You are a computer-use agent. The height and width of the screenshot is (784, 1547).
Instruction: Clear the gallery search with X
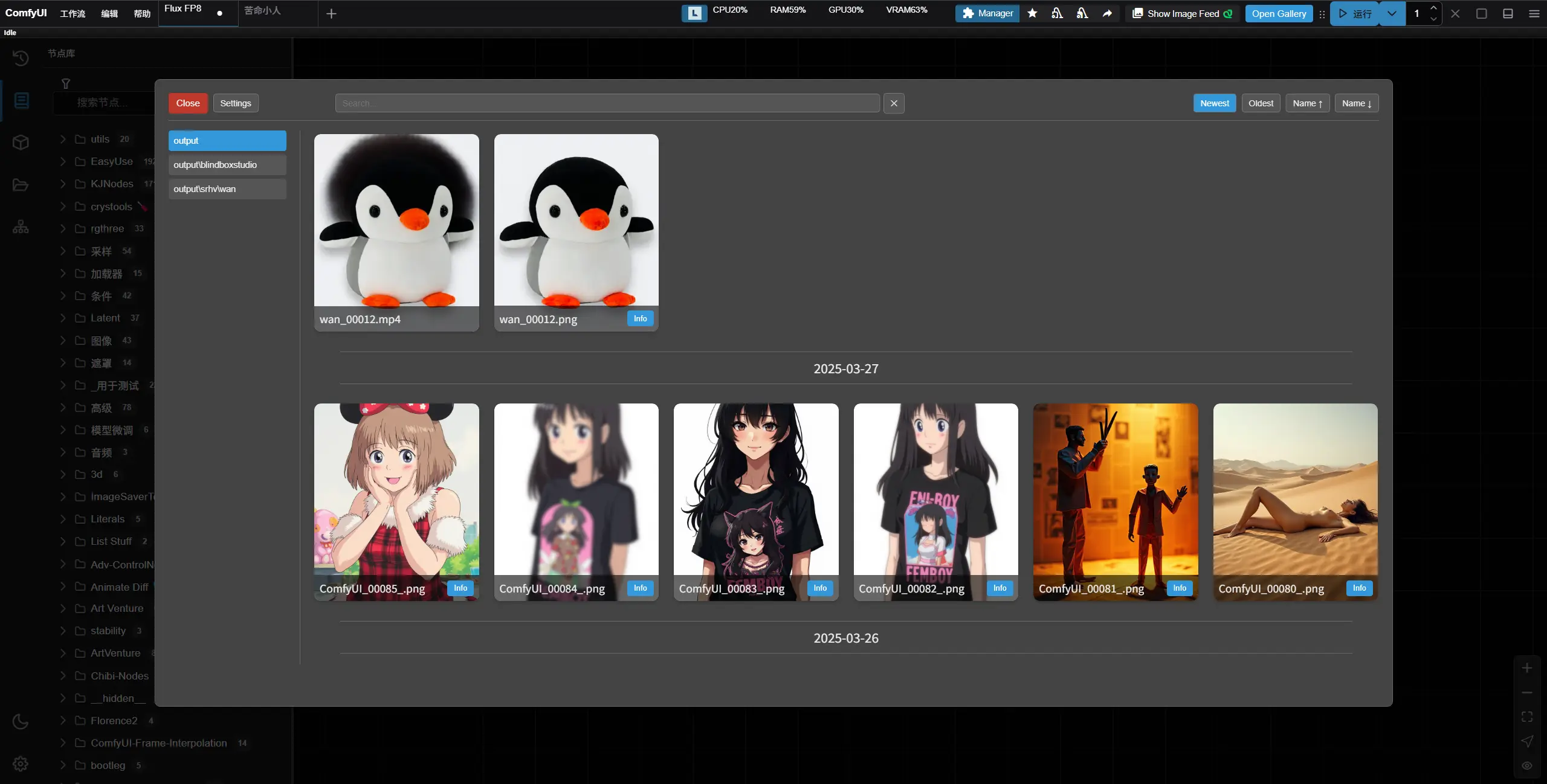pyautogui.click(x=894, y=103)
